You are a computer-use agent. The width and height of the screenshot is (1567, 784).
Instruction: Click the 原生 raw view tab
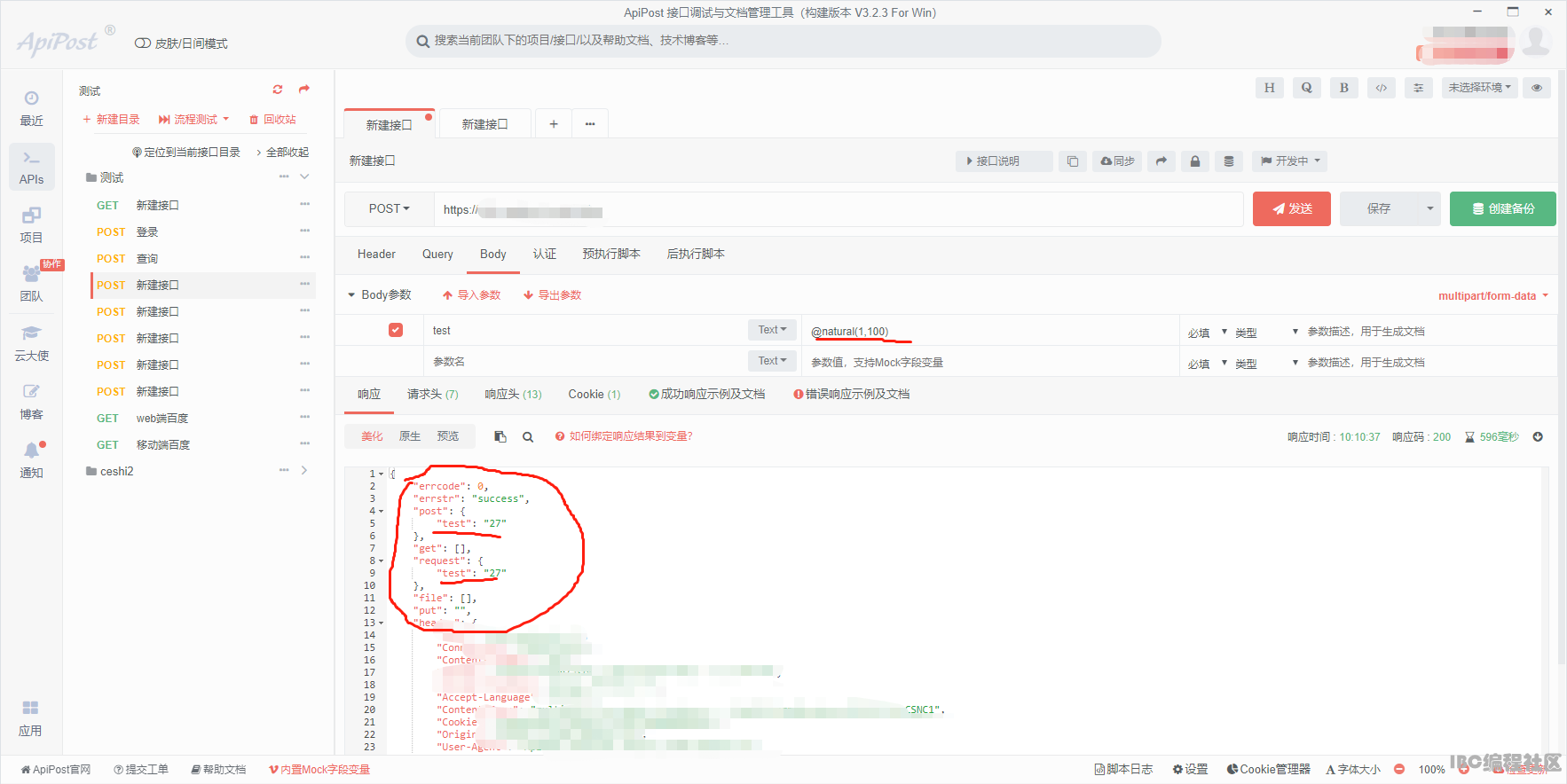tap(410, 436)
